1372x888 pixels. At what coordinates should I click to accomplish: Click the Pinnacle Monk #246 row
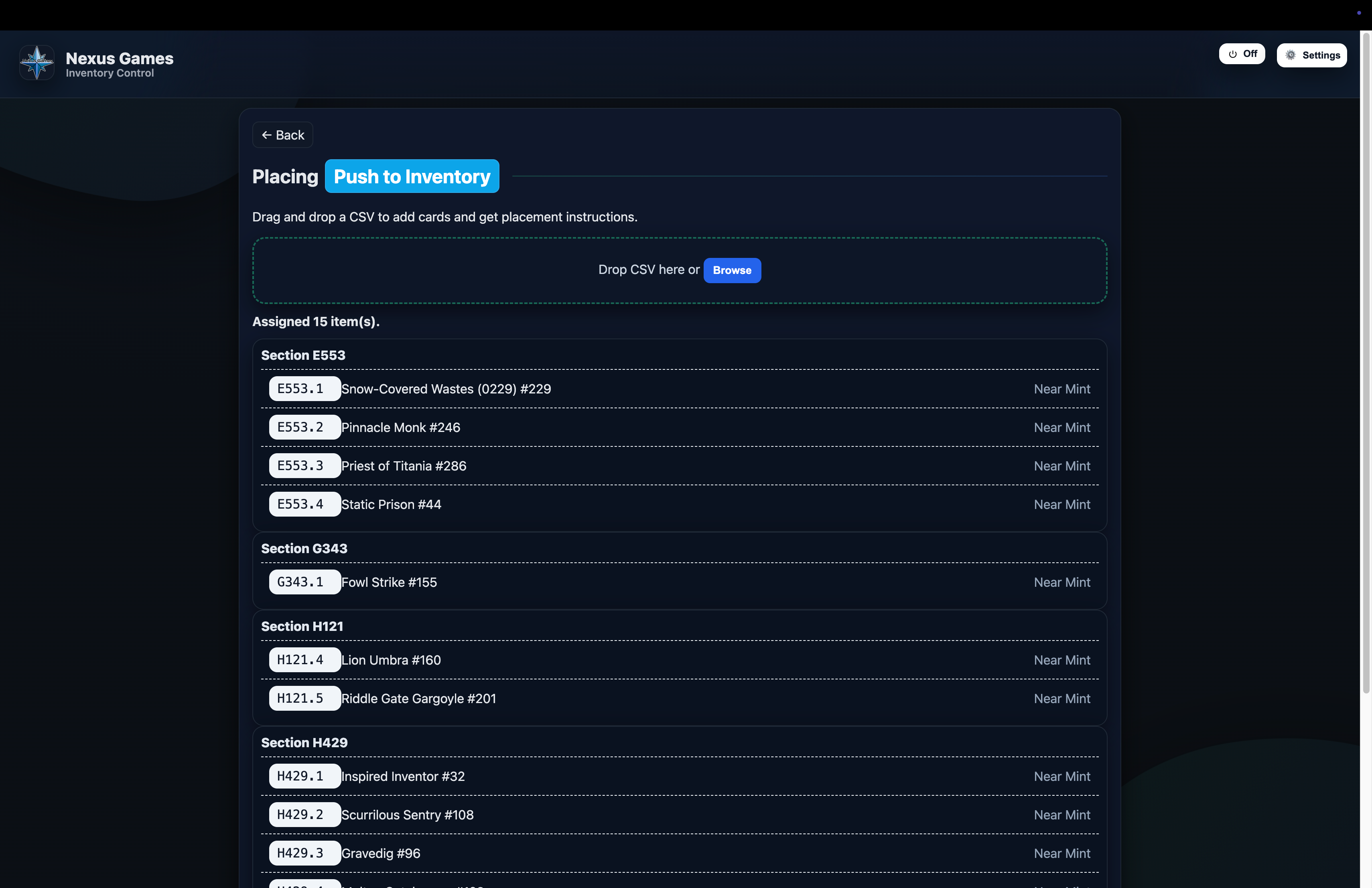click(401, 428)
